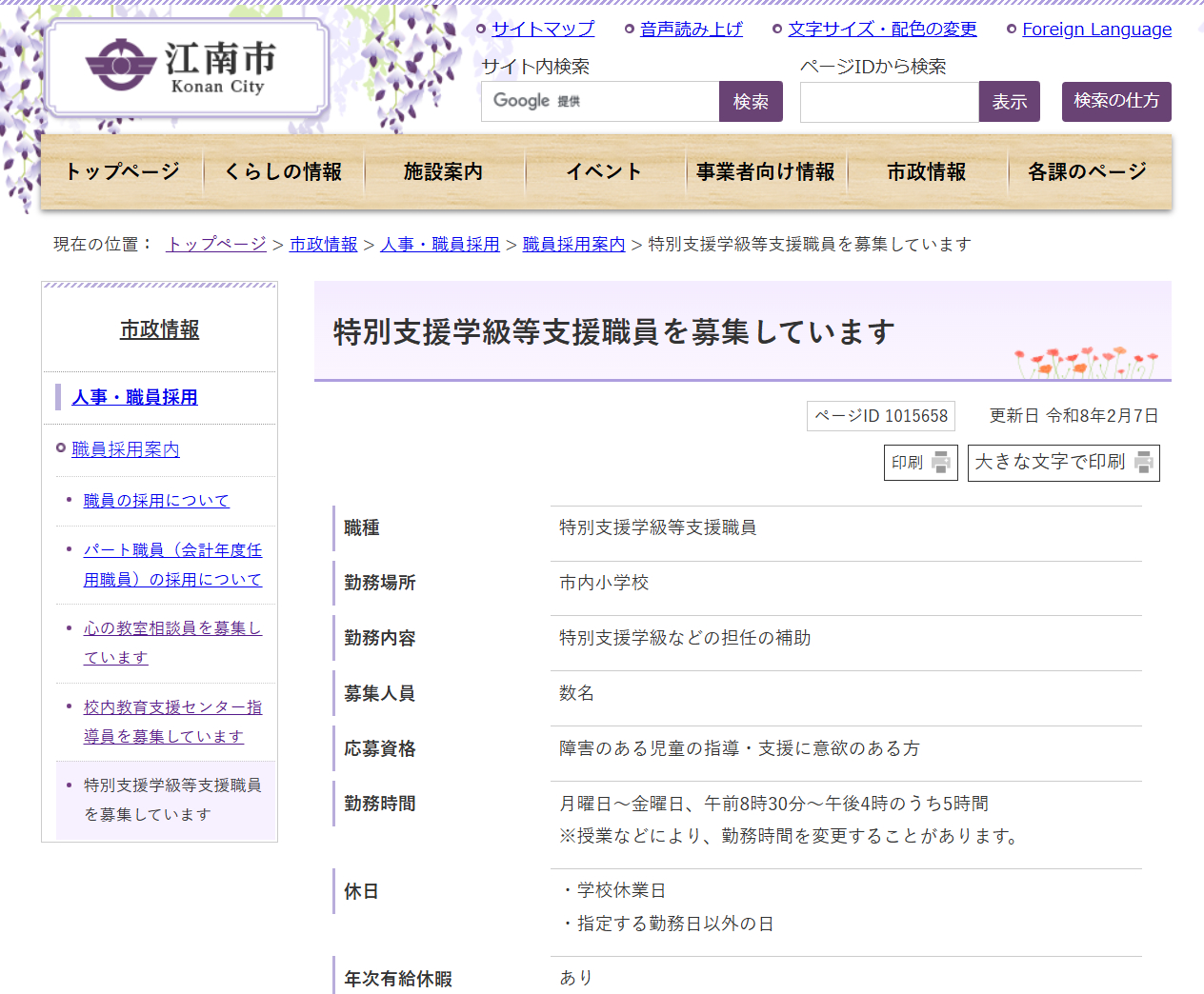
Task: Click the page ID input field
Action: [889, 102]
